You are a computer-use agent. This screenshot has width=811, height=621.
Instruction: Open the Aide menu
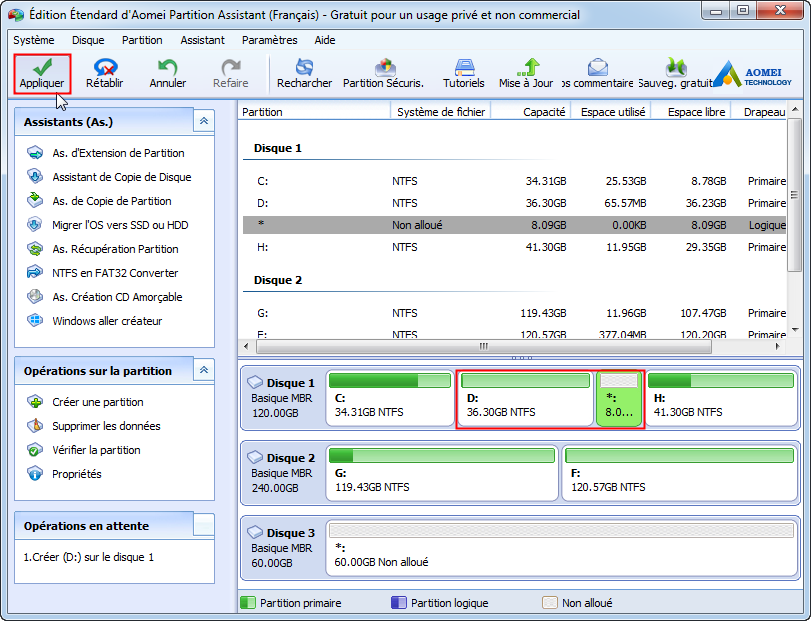click(x=325, y=40)
